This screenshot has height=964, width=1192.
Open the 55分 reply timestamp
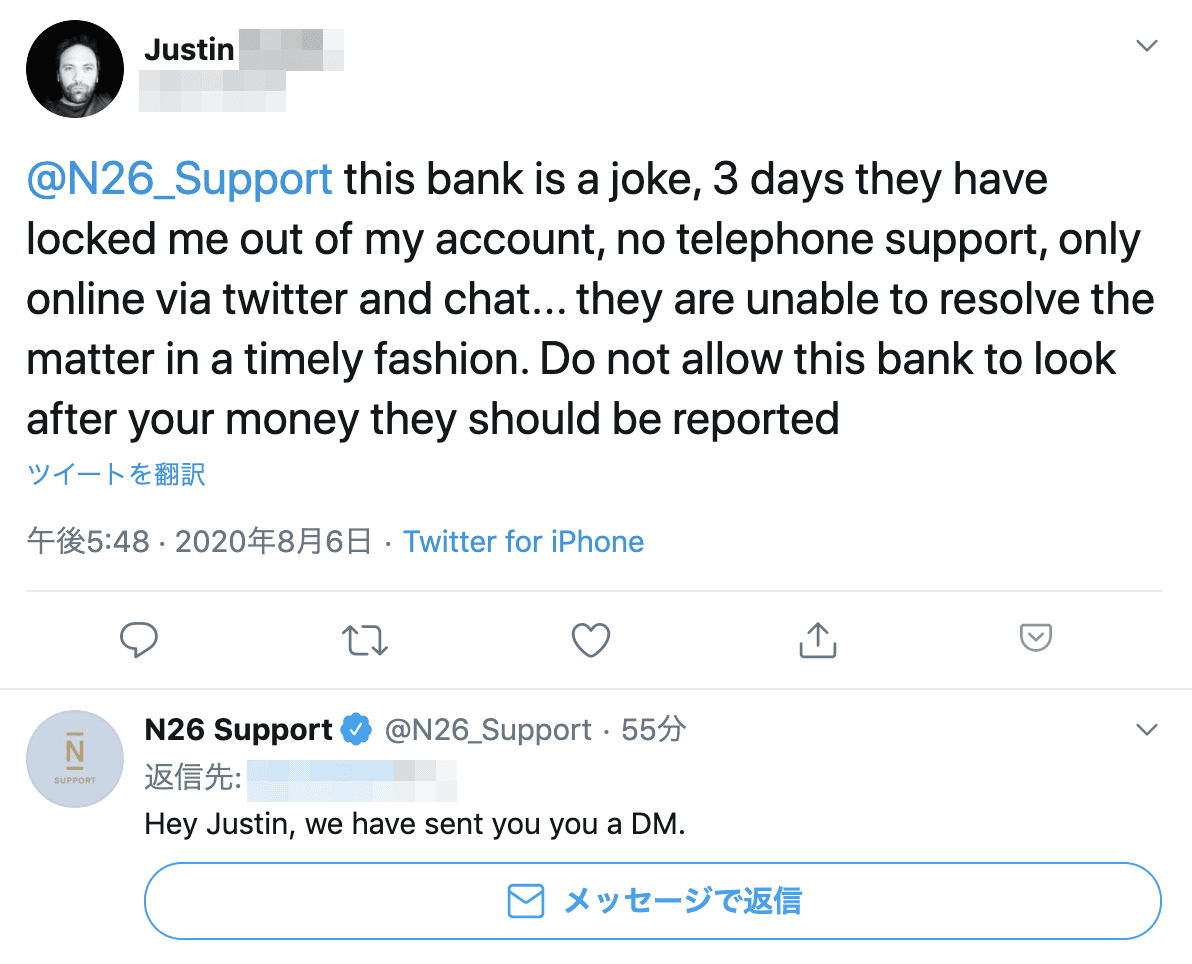pos(653,730)
